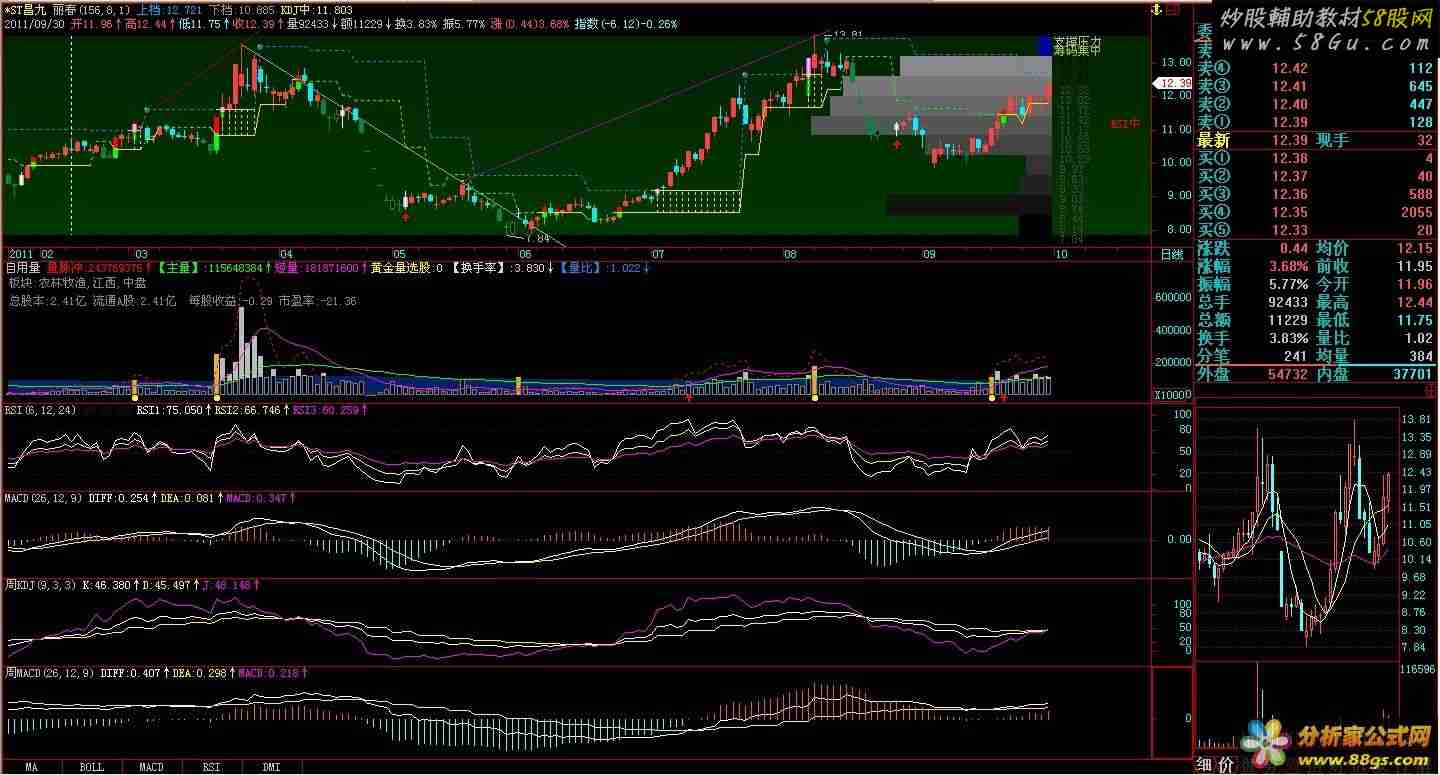
Task: Click the 卖① 12.39 ask row
Action: (x=1316, y=122)
